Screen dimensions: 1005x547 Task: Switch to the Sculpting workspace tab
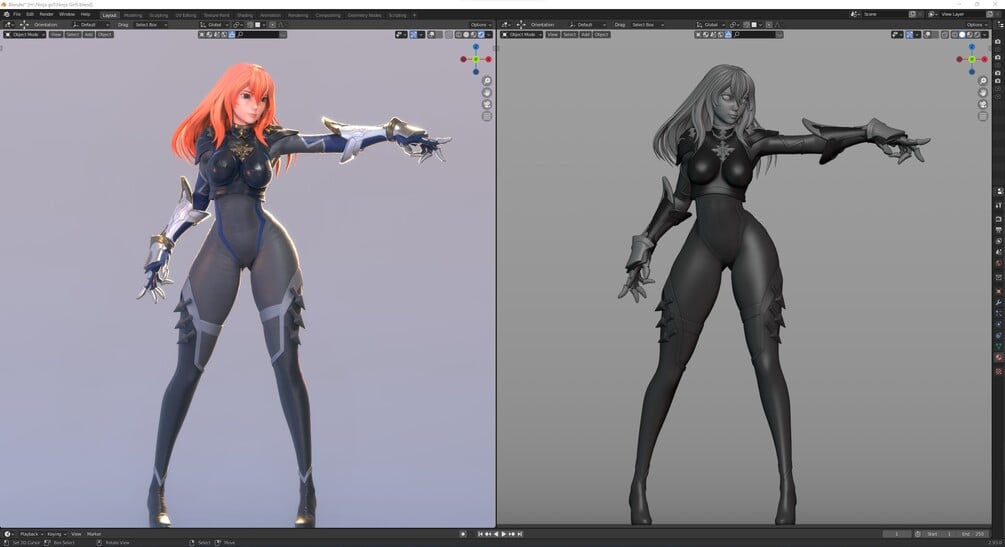tap(158, 15)
